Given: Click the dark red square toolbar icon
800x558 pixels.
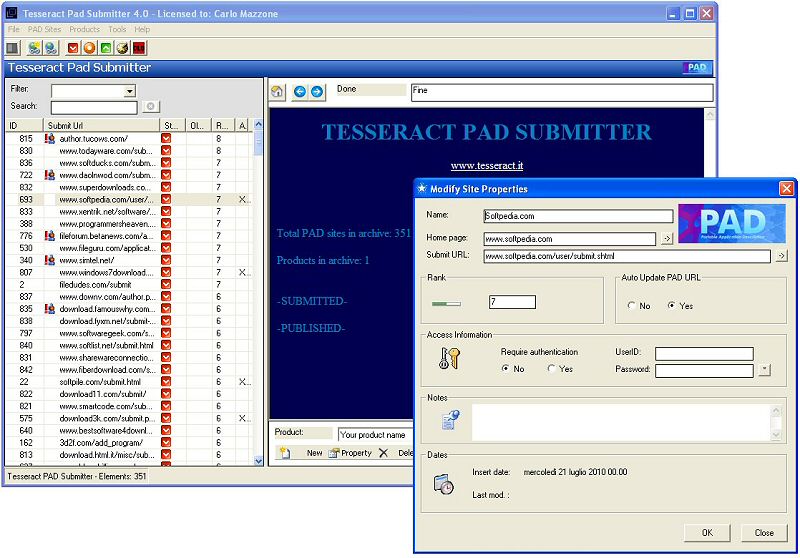Looking at the screenshot, I should 139,48.
